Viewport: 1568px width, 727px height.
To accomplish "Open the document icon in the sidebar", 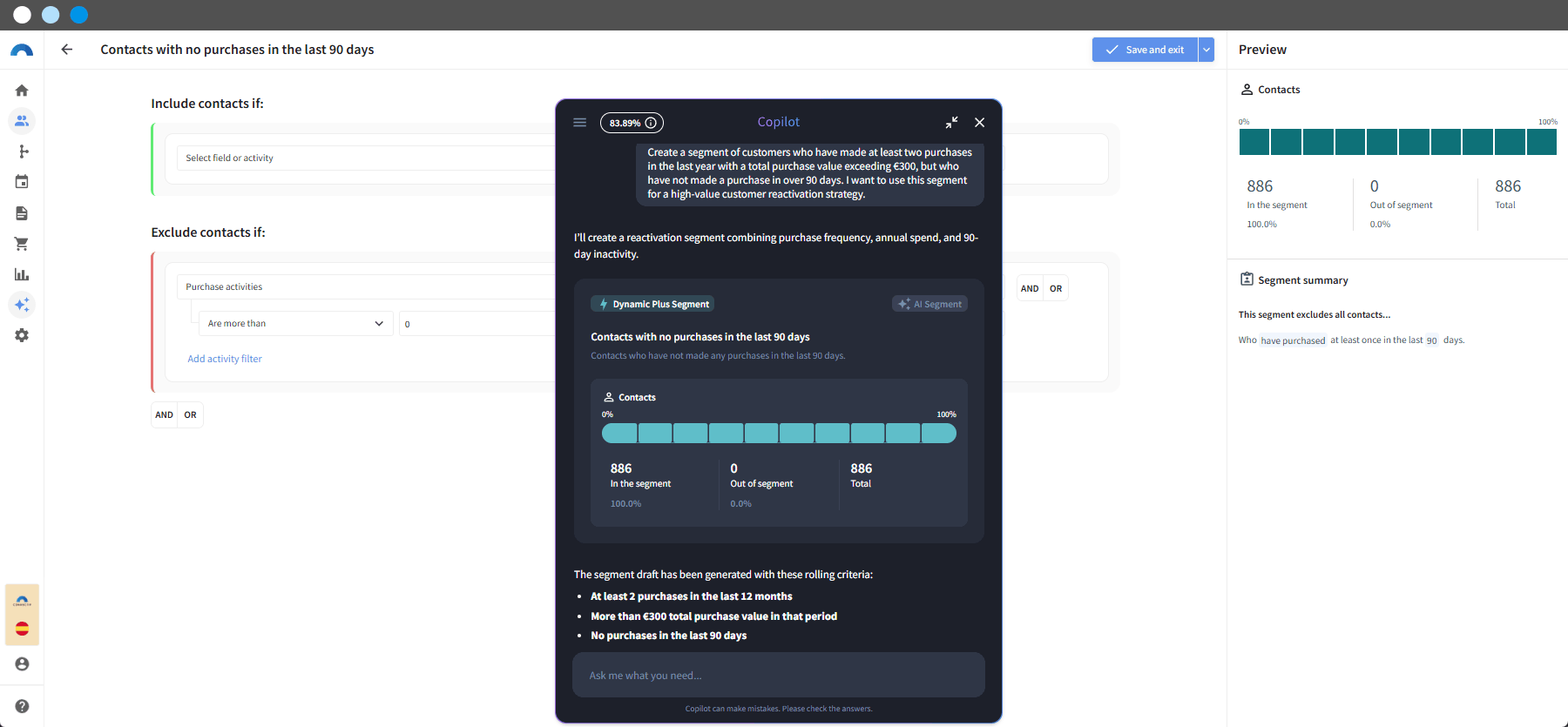I will click(22, 213).
